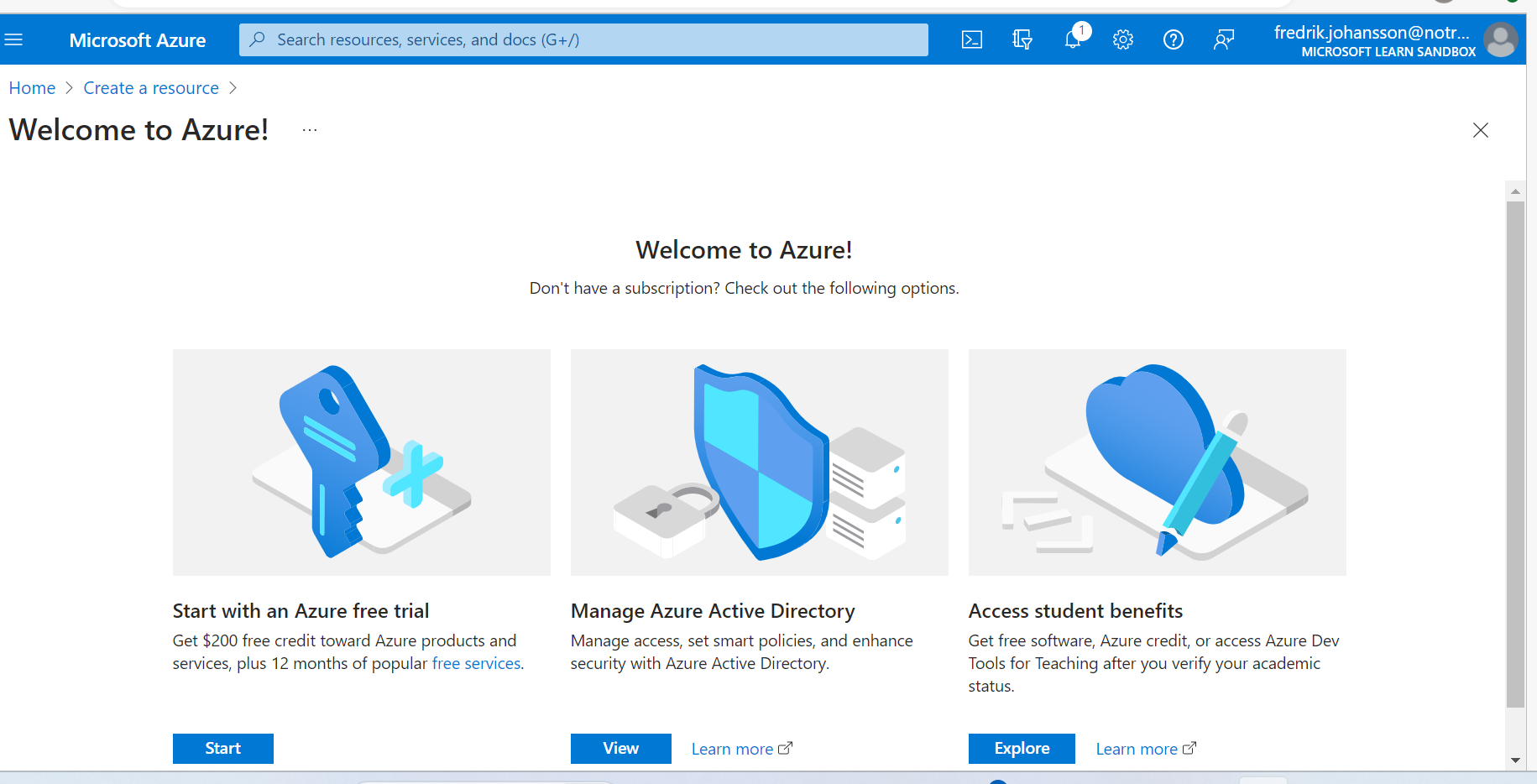Open Help and support question icon

[1174, 39]
